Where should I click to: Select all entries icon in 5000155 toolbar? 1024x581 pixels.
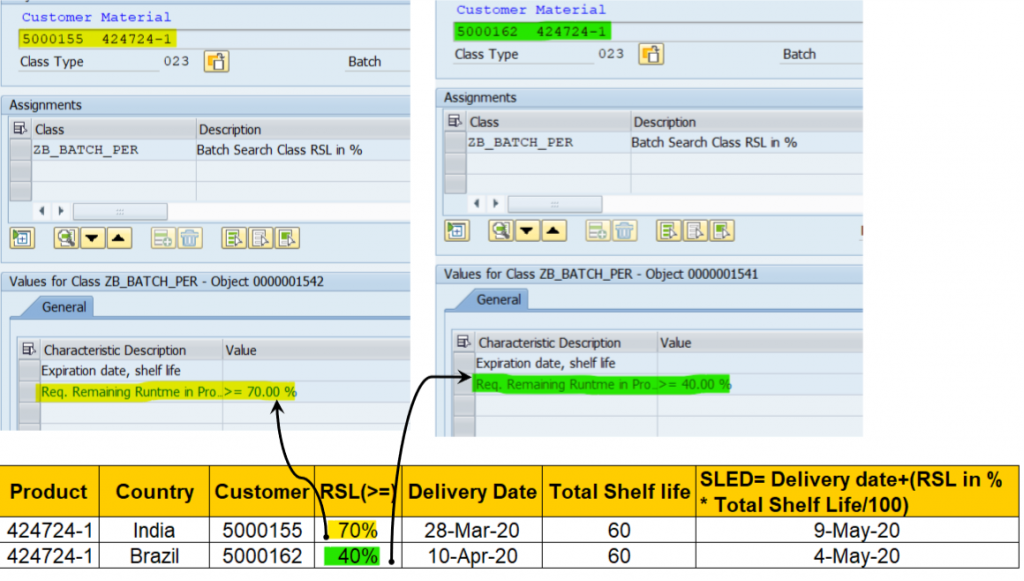click(233, 238)
